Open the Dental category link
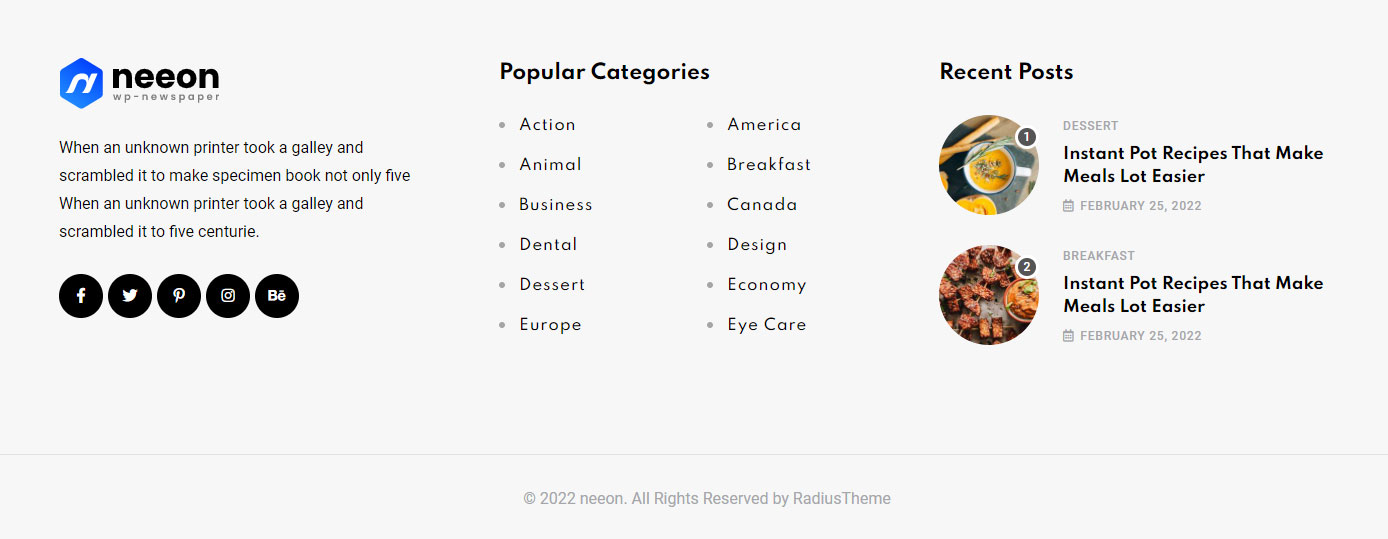 coord(548,245)
